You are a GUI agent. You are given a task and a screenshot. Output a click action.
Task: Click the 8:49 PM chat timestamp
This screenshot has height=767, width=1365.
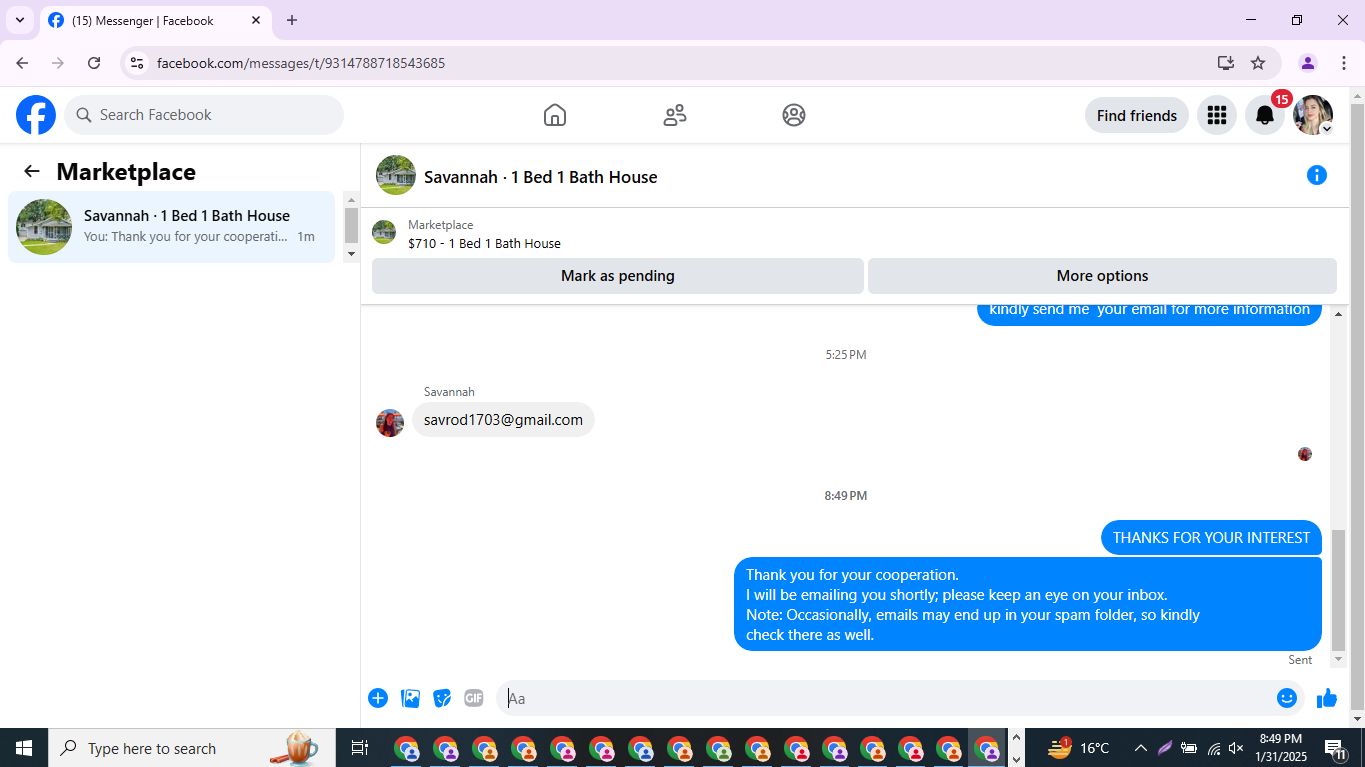click(x=846, y=496)
